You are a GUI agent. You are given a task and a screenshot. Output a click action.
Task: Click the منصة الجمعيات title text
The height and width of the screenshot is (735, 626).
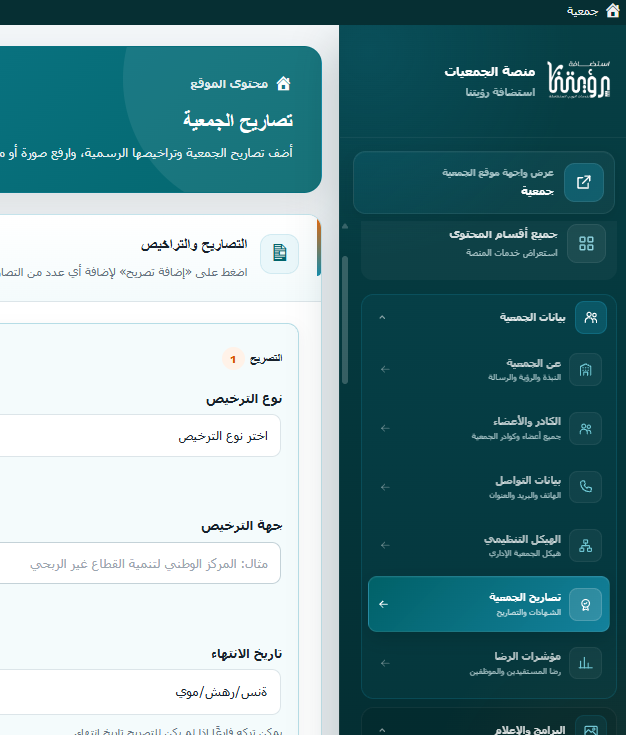490,72
